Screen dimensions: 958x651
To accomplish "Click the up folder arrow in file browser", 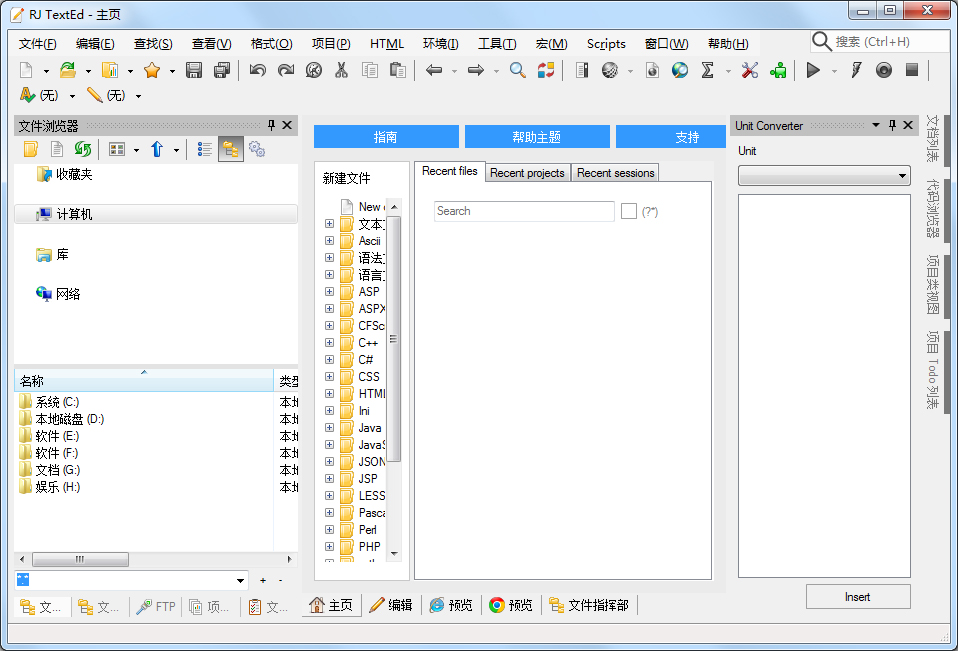I will click(x=157, y=149).
